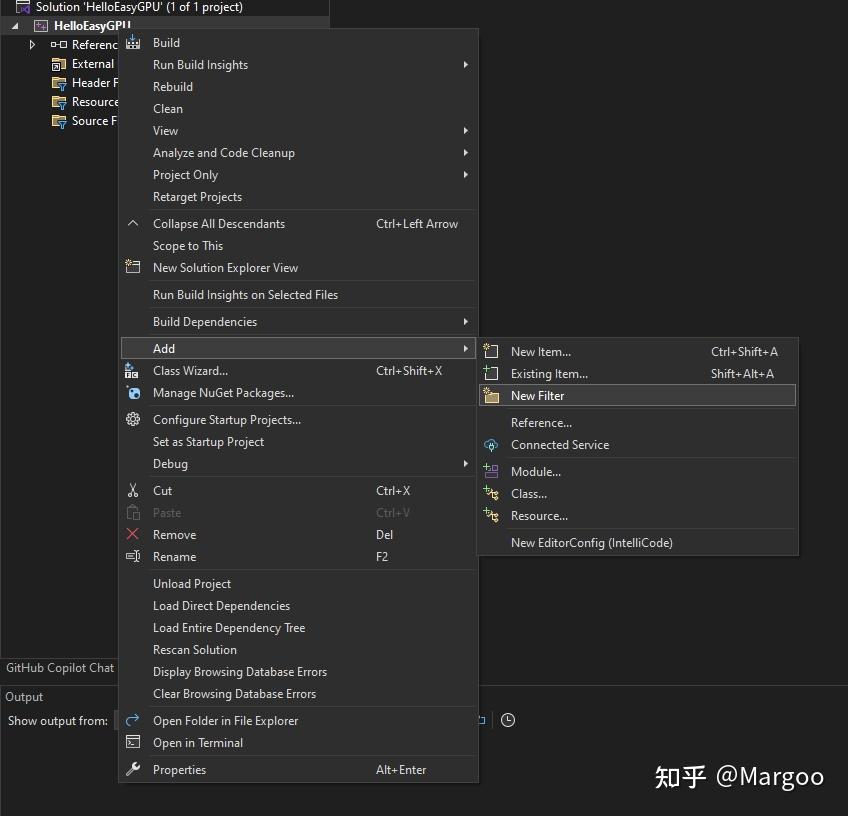Choose Clear Browsing Database Errors
848x816 pixels.
pyautogui.click(x=298, y=694)
